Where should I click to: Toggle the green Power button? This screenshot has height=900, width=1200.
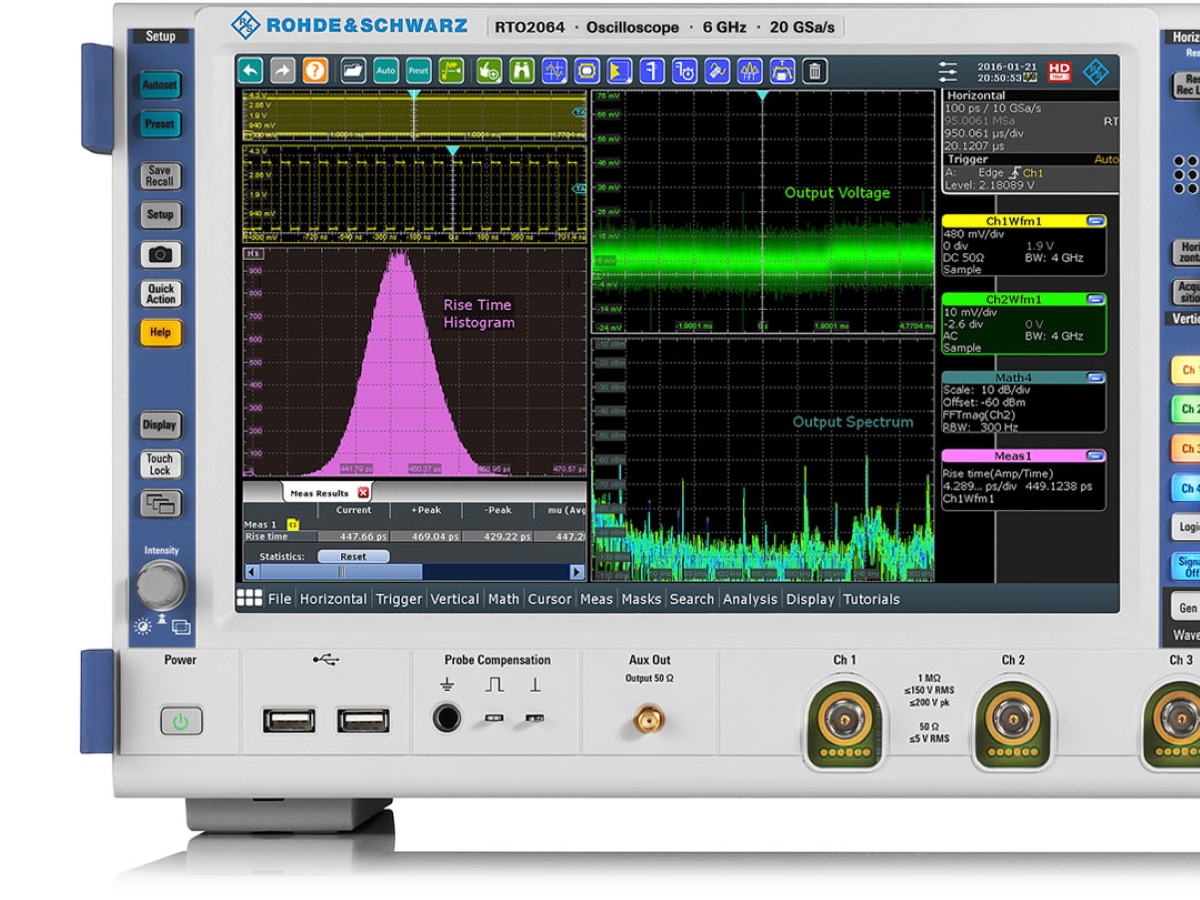coord(181,721)
